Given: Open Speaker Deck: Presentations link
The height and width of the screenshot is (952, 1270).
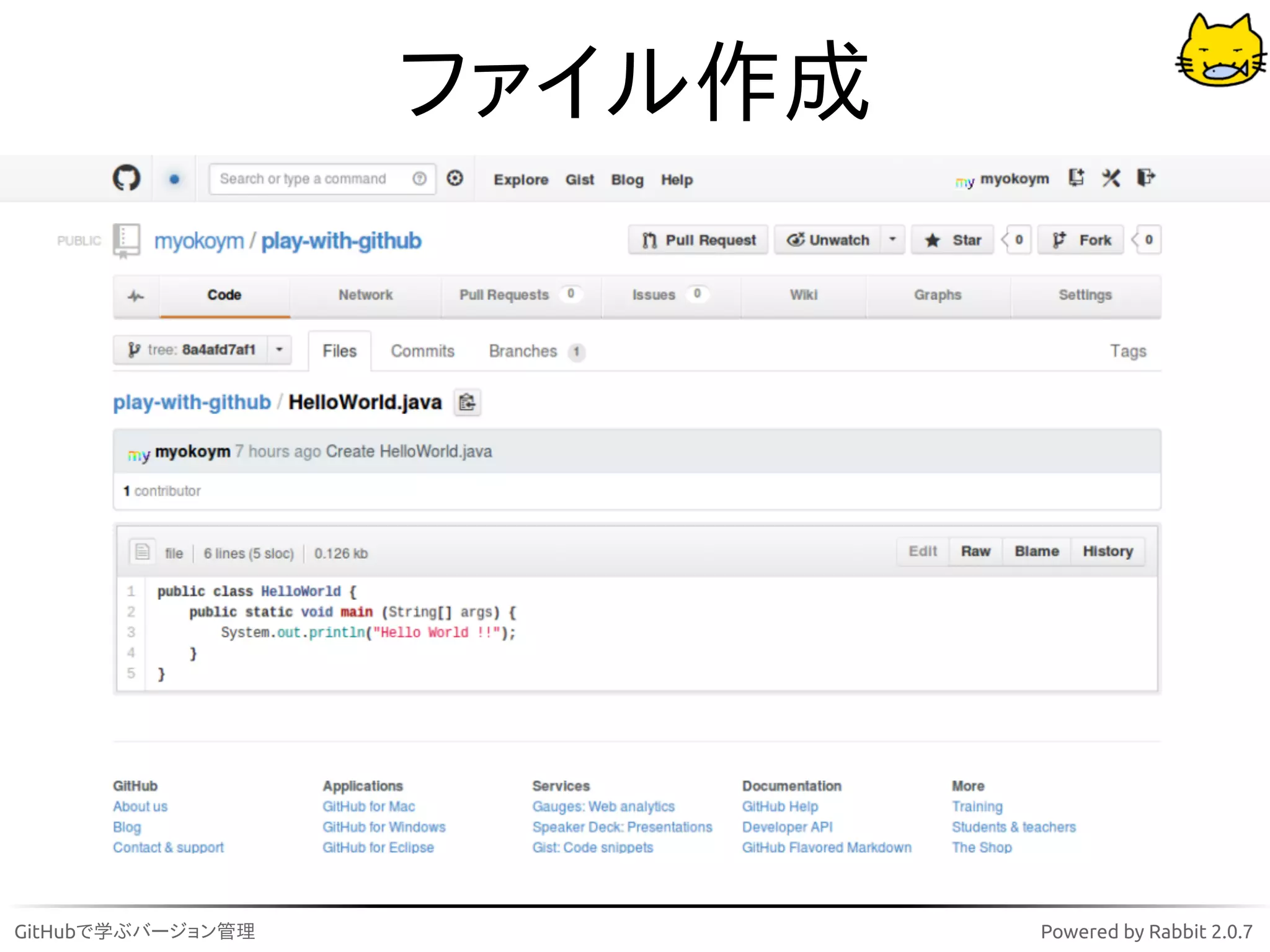Looking at the screenshot, I should [622, 827].
